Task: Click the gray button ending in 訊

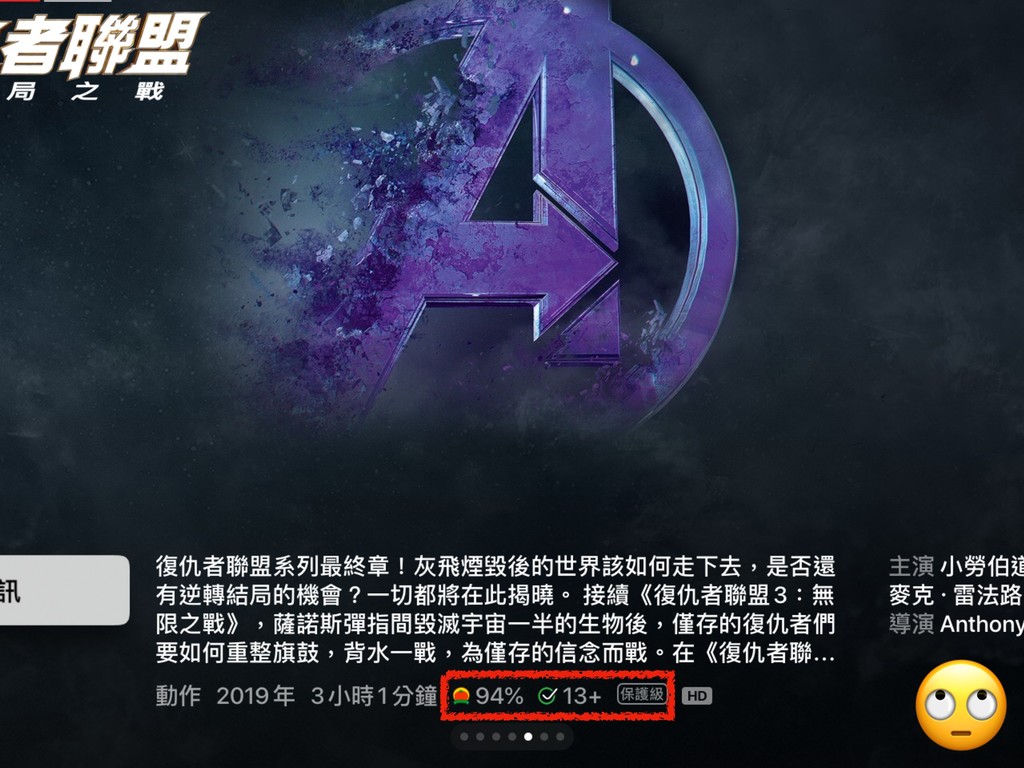Action: 64,590
